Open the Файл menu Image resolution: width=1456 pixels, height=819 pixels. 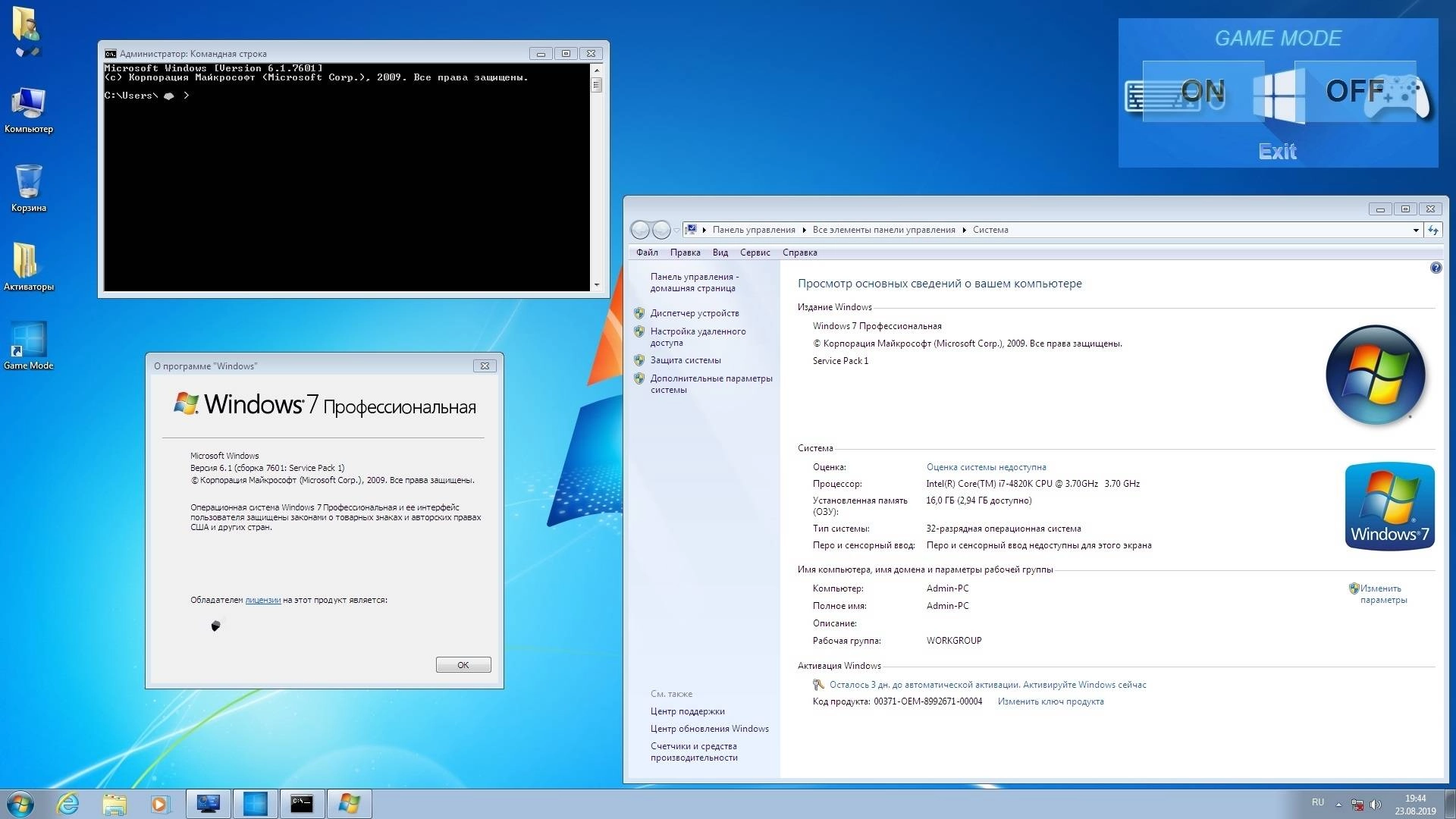point(647,253)
